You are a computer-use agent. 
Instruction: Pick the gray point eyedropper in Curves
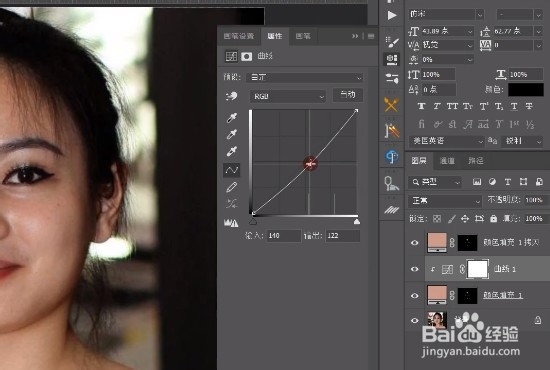click(232, 134)
